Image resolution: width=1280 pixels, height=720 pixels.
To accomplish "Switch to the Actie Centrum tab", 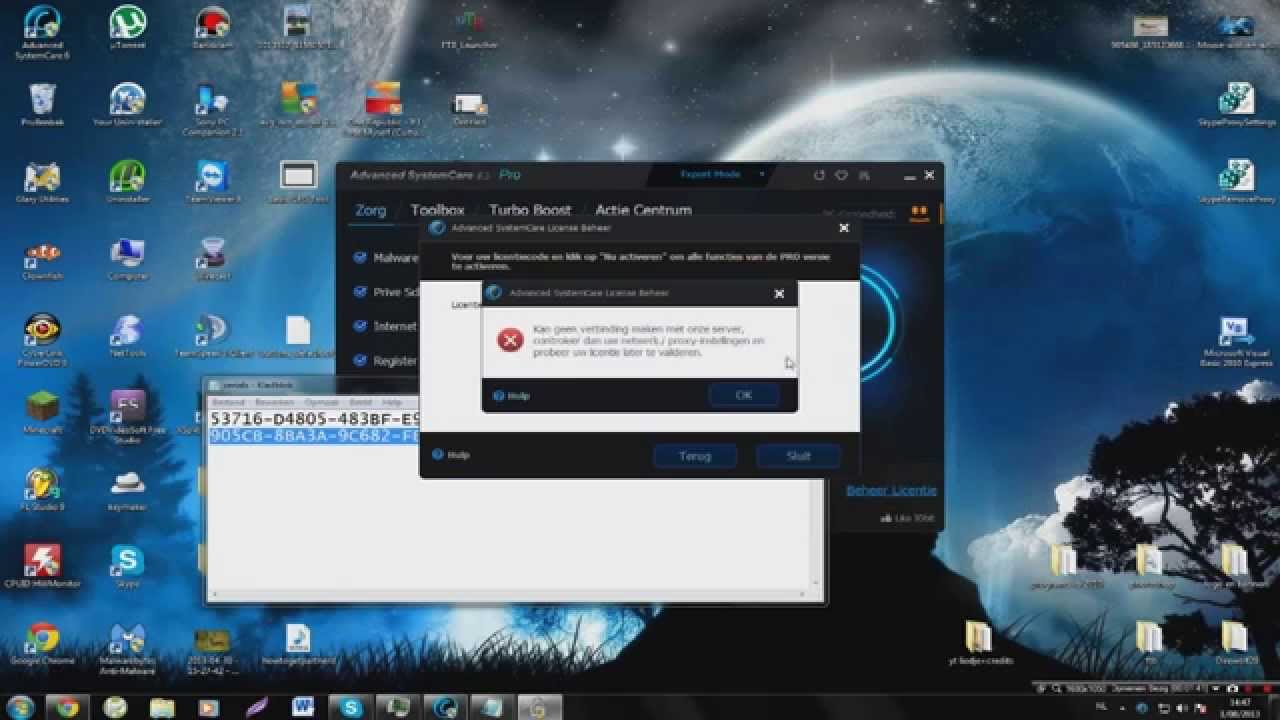I will pyautogui.click(x=643, y=211).
